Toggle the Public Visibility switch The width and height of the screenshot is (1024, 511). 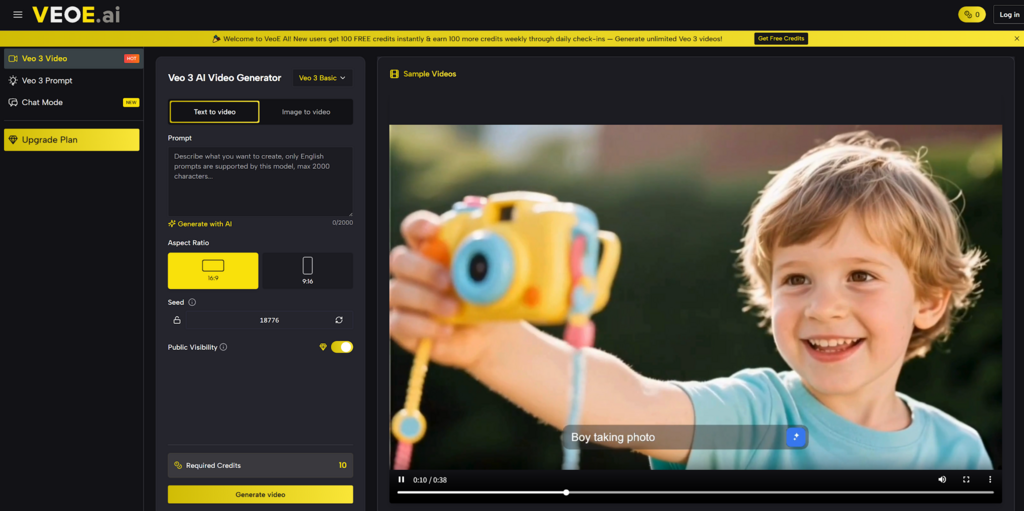click(x=342, y=347)
